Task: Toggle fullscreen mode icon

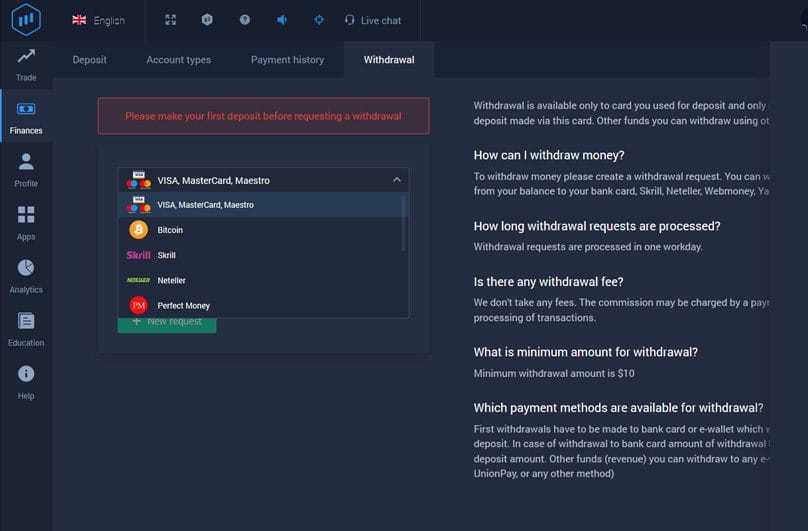Action: pyautogui.click(x=171, y=20)
